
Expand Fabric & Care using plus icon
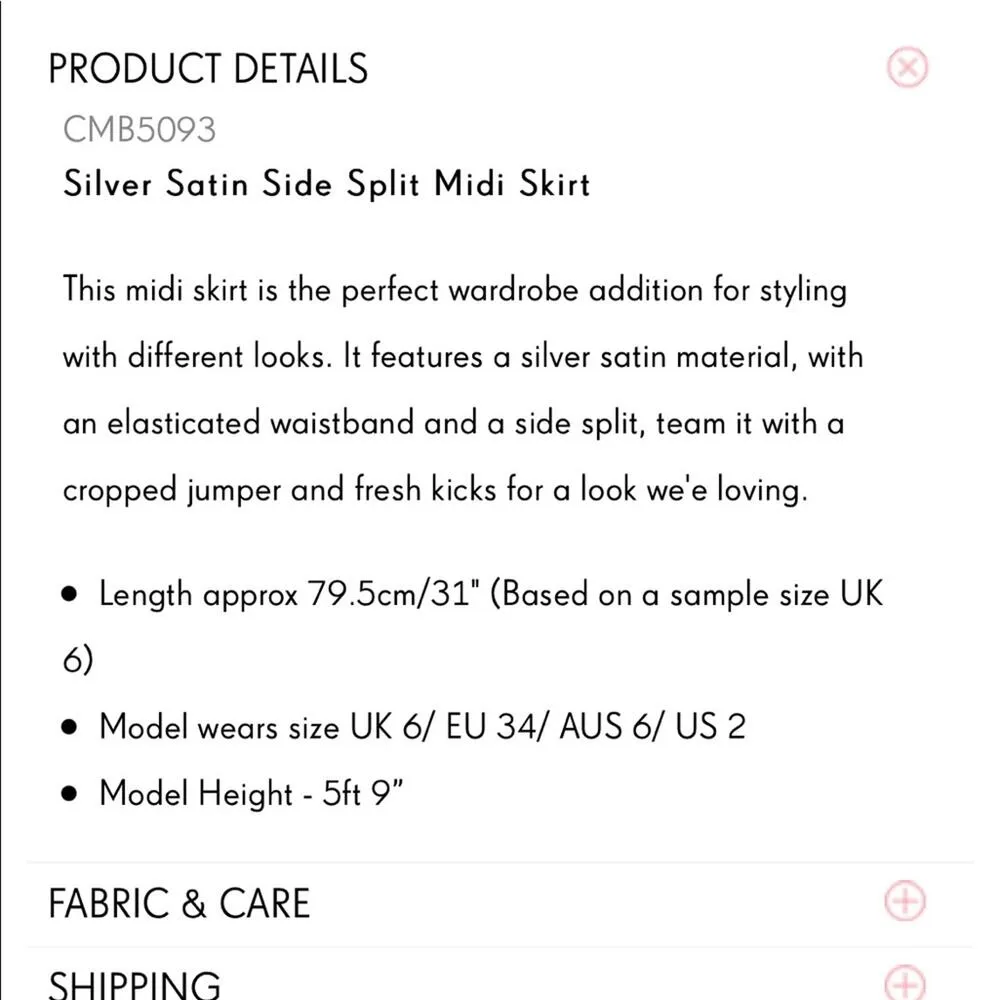(x=907, y=901)
